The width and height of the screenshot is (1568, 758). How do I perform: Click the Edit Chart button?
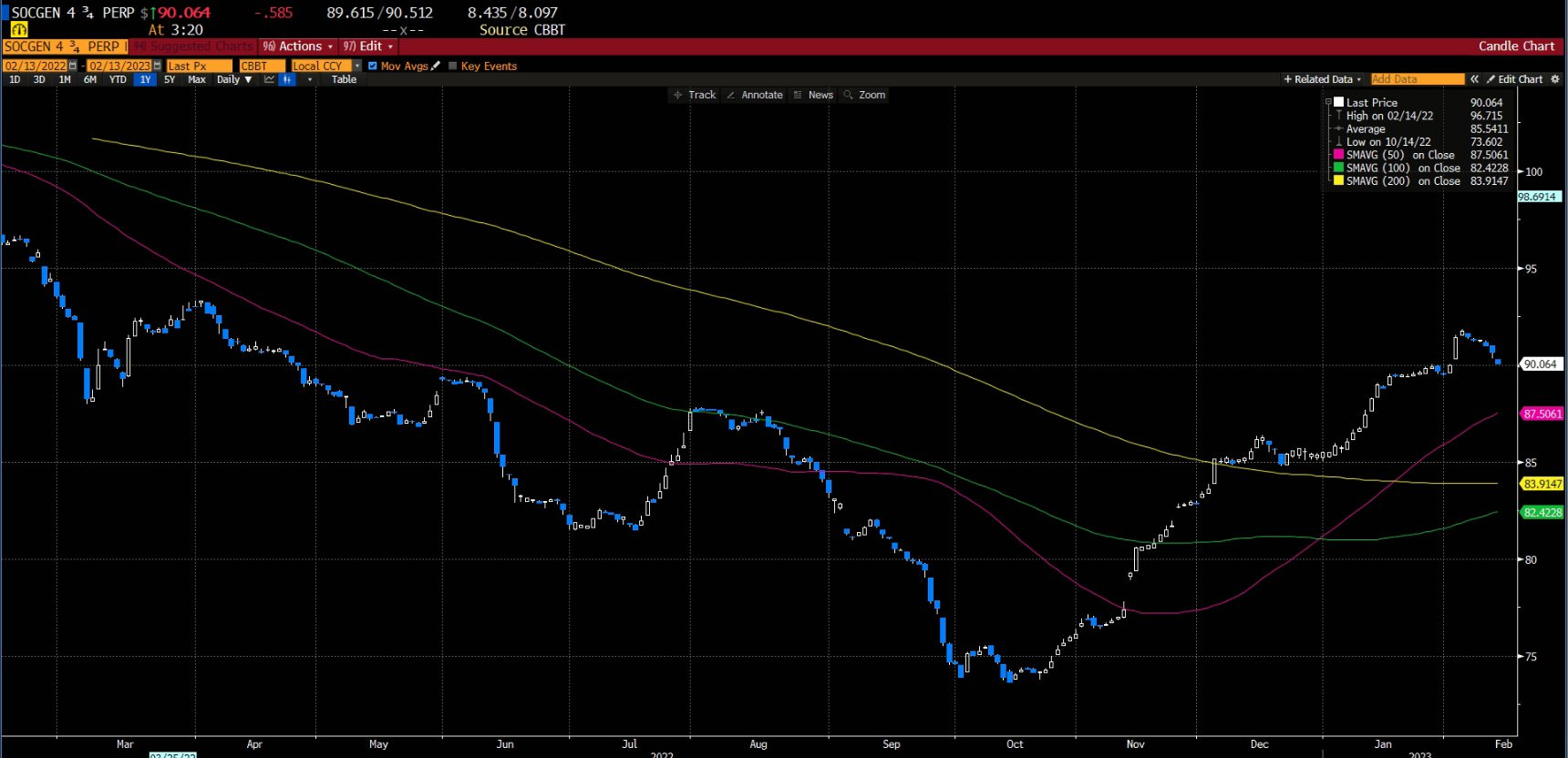point(1514,79)
